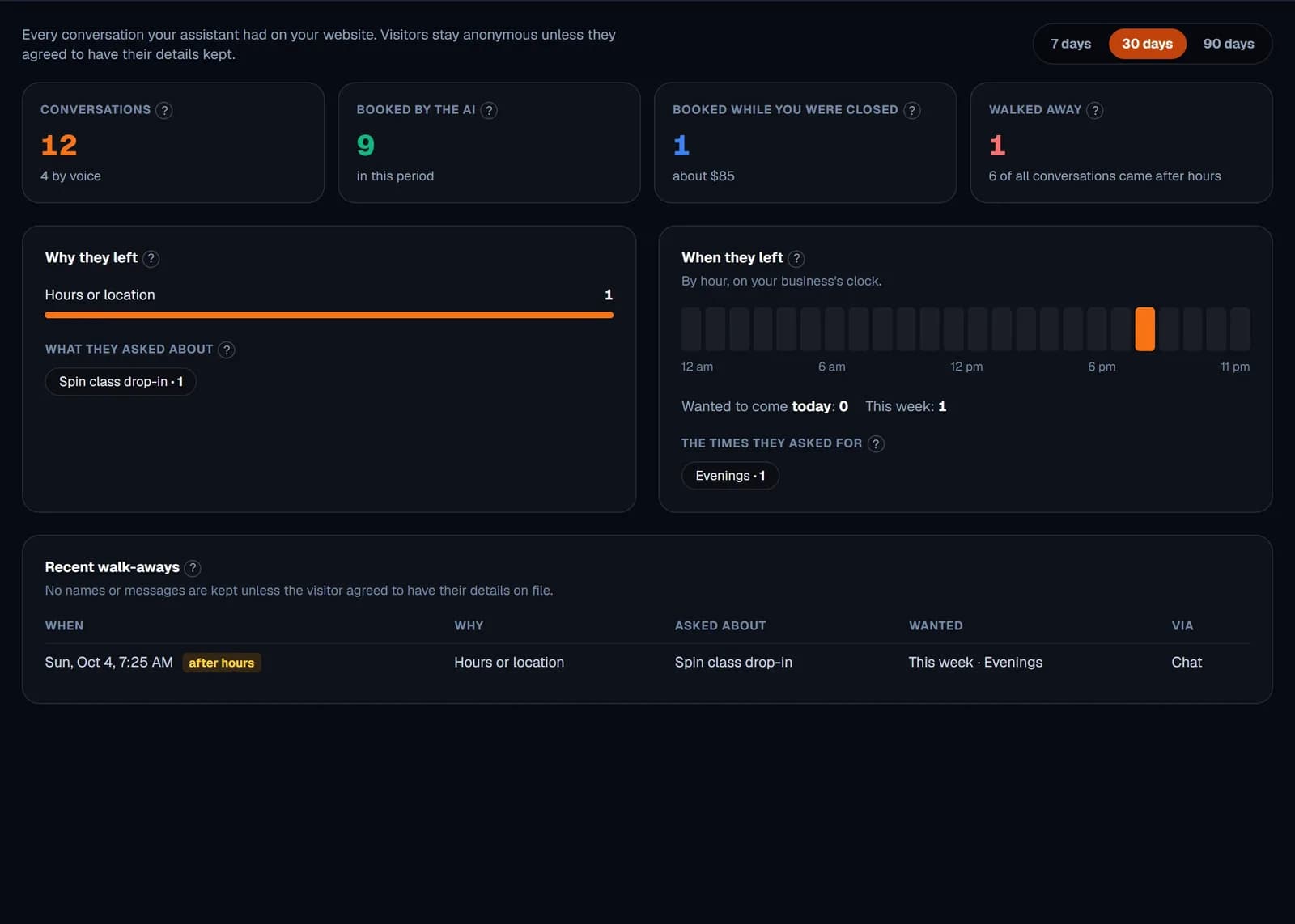Click the Evenings time chip
The width and height of the screenshot is (1295, 924).
730,476
